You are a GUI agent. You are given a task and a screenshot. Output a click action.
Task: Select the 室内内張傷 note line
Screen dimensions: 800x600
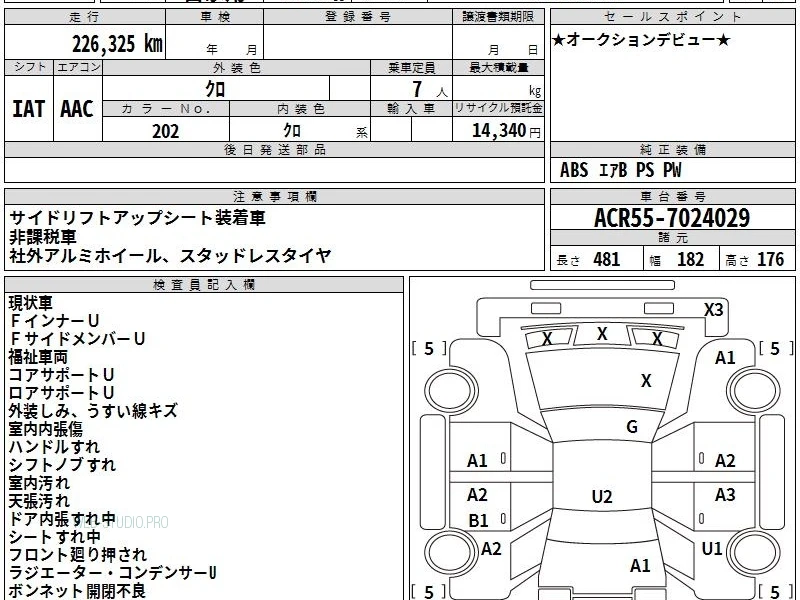coord(45,429)
